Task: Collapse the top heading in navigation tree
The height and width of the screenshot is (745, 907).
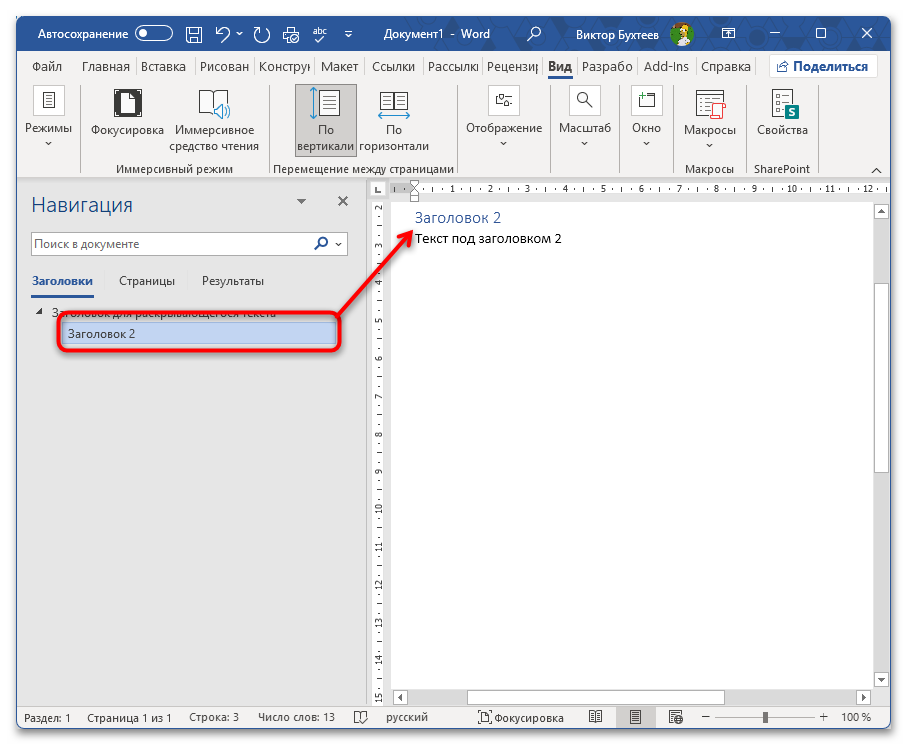Action: click(x=40, y=313)
